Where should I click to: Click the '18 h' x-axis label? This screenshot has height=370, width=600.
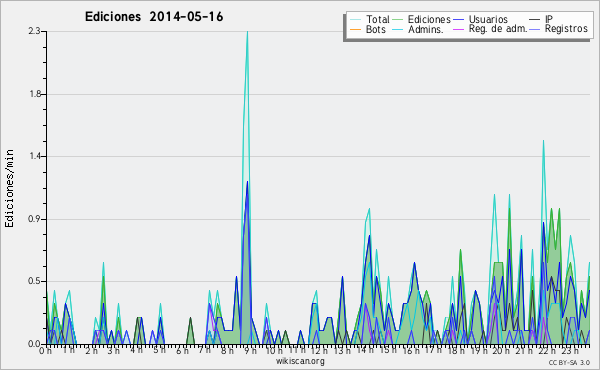[456, 350]
